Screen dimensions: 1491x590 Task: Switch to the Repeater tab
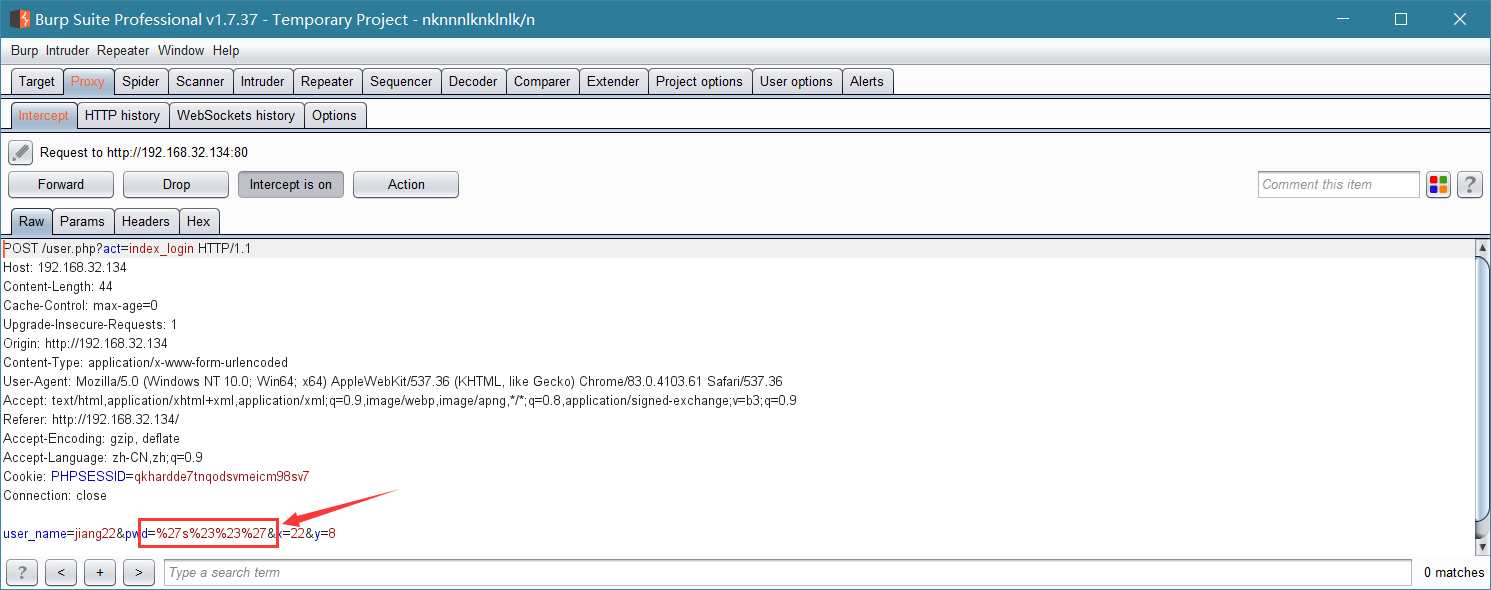[x=327, y=82]
